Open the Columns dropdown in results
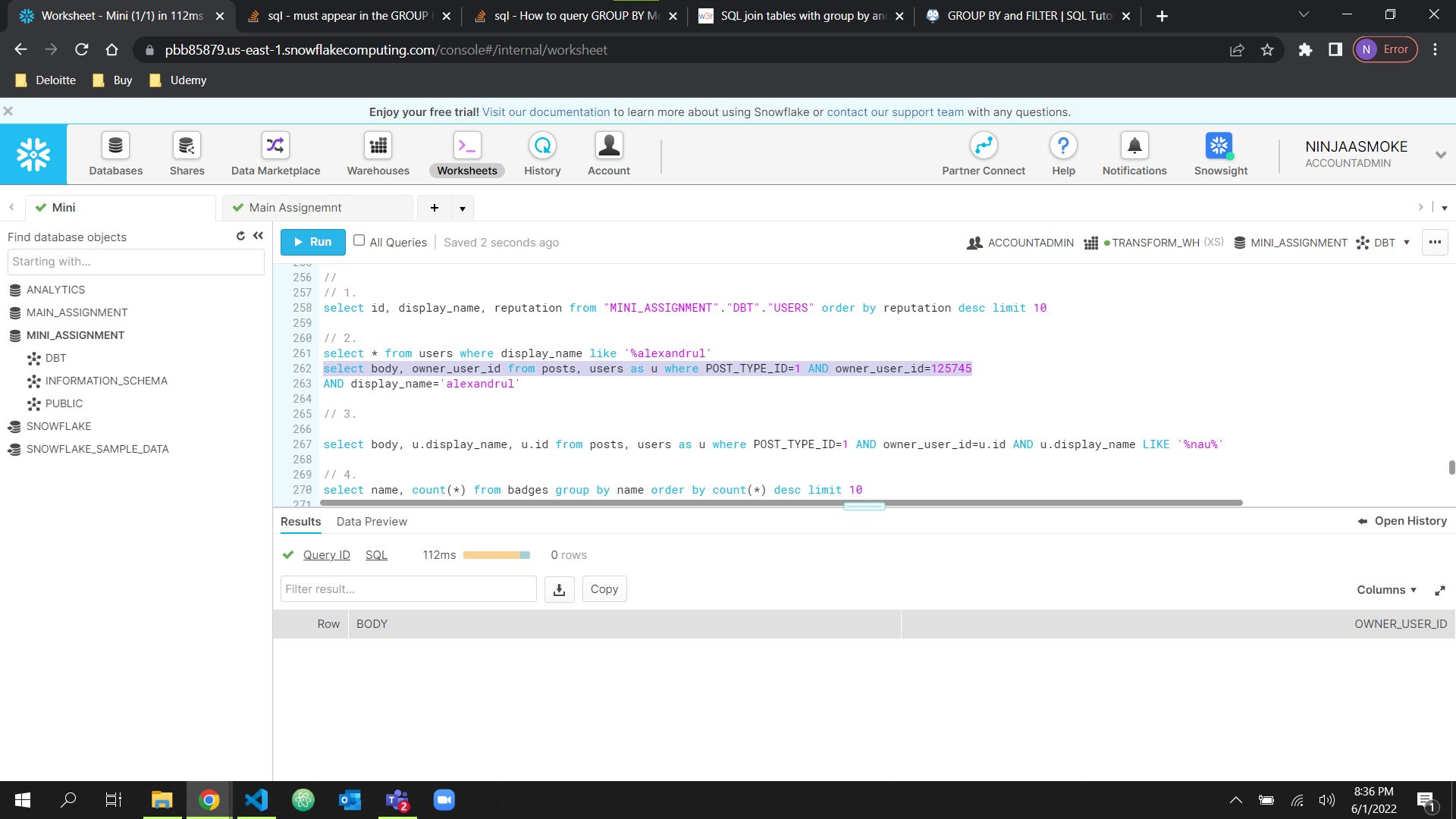1456x819 pixels. tap(1385, 589)
